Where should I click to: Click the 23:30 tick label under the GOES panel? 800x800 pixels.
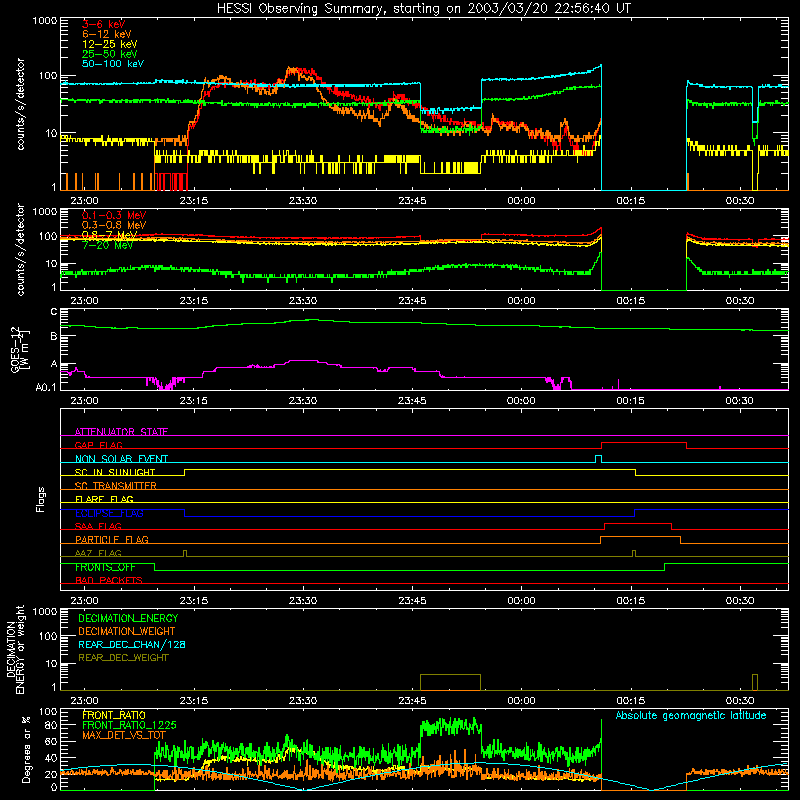click(x=303, y=401)
